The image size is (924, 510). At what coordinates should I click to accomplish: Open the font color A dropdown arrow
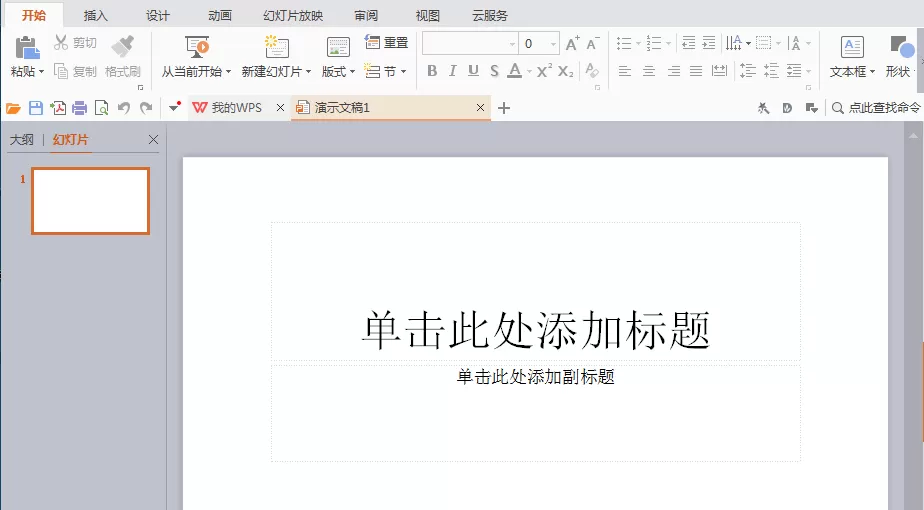[529, 72]
